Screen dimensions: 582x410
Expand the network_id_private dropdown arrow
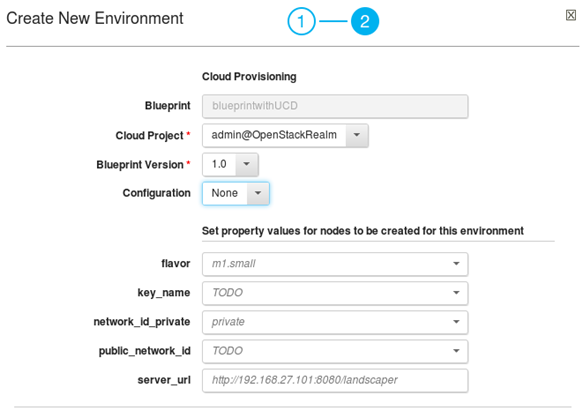tap(456, 322)
